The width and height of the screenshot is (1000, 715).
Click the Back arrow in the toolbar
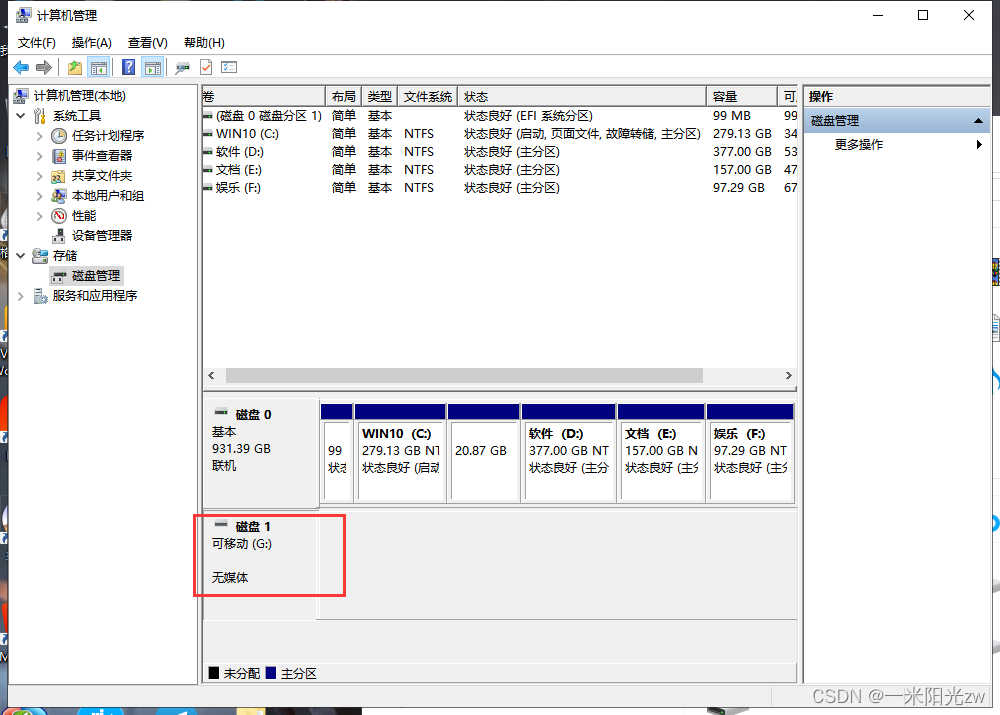coord(21,67)
